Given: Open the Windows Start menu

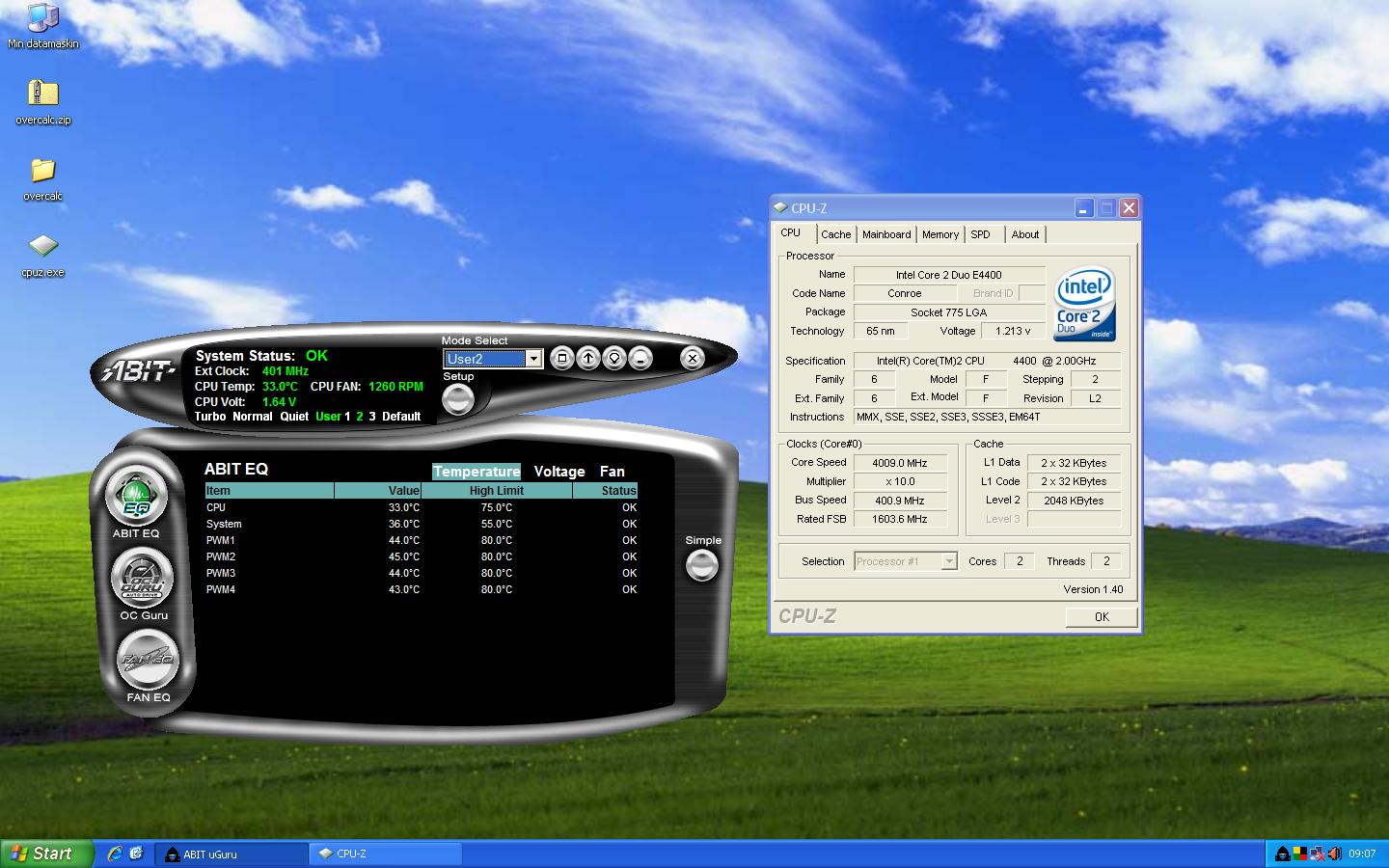Looking at the screenshot, I should coord(47,854).
